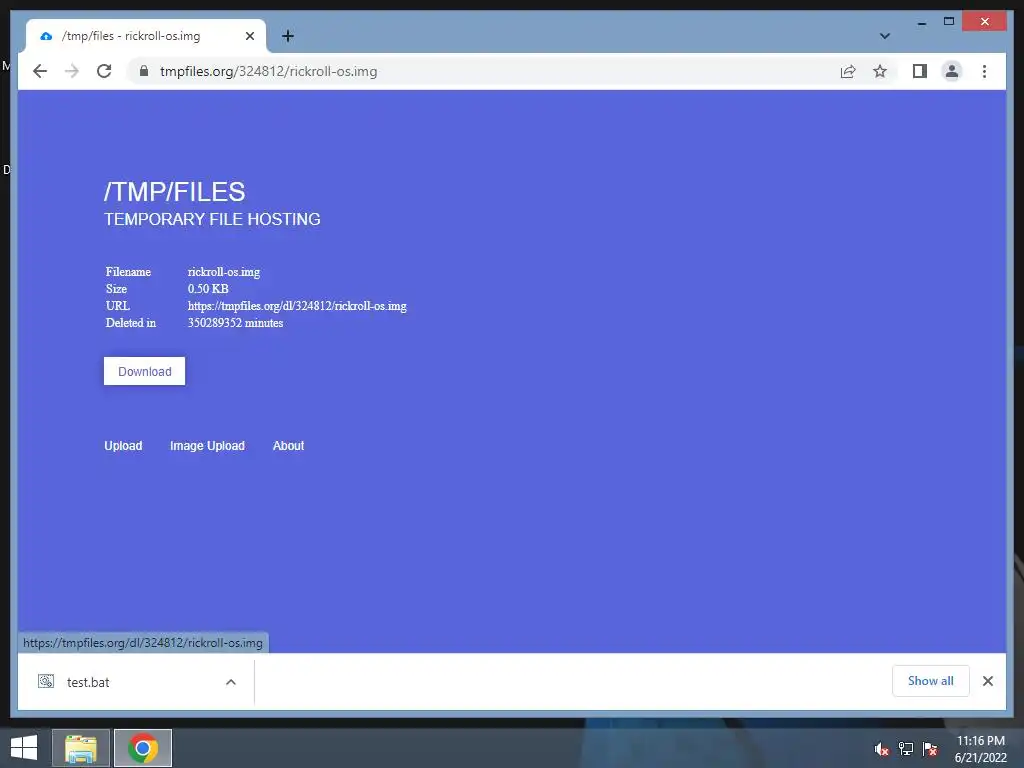Click the TEMPORARY FILE HOSTING subtitle
Screen dimensions: 1024x768
212,219
